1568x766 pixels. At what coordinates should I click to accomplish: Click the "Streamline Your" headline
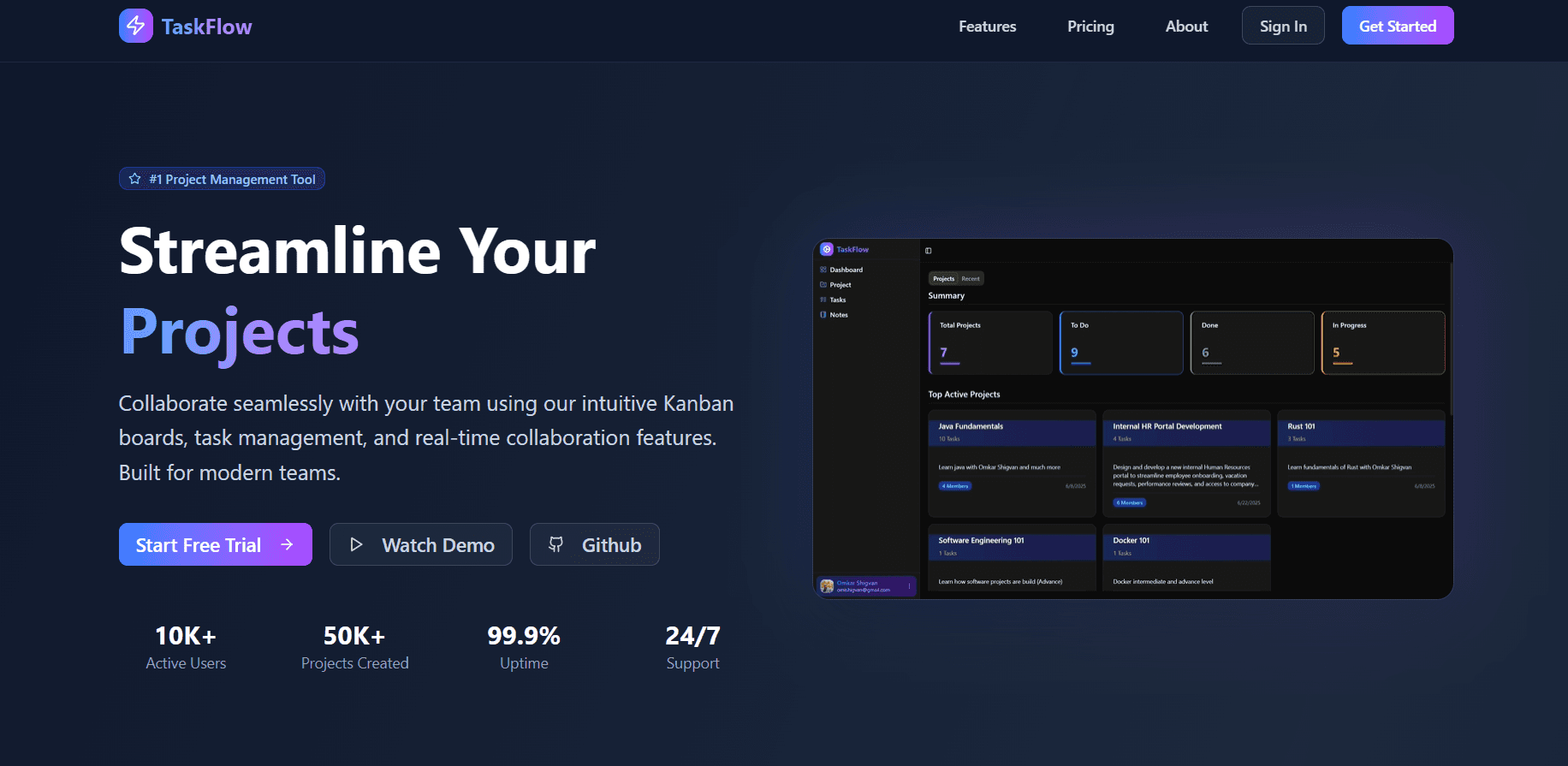(357, 251)
